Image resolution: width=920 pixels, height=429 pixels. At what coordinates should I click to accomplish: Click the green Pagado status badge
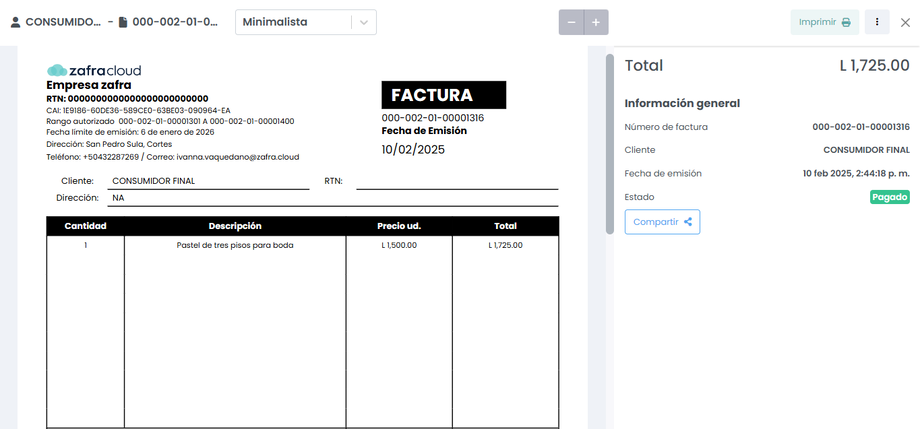click(889, 197)
